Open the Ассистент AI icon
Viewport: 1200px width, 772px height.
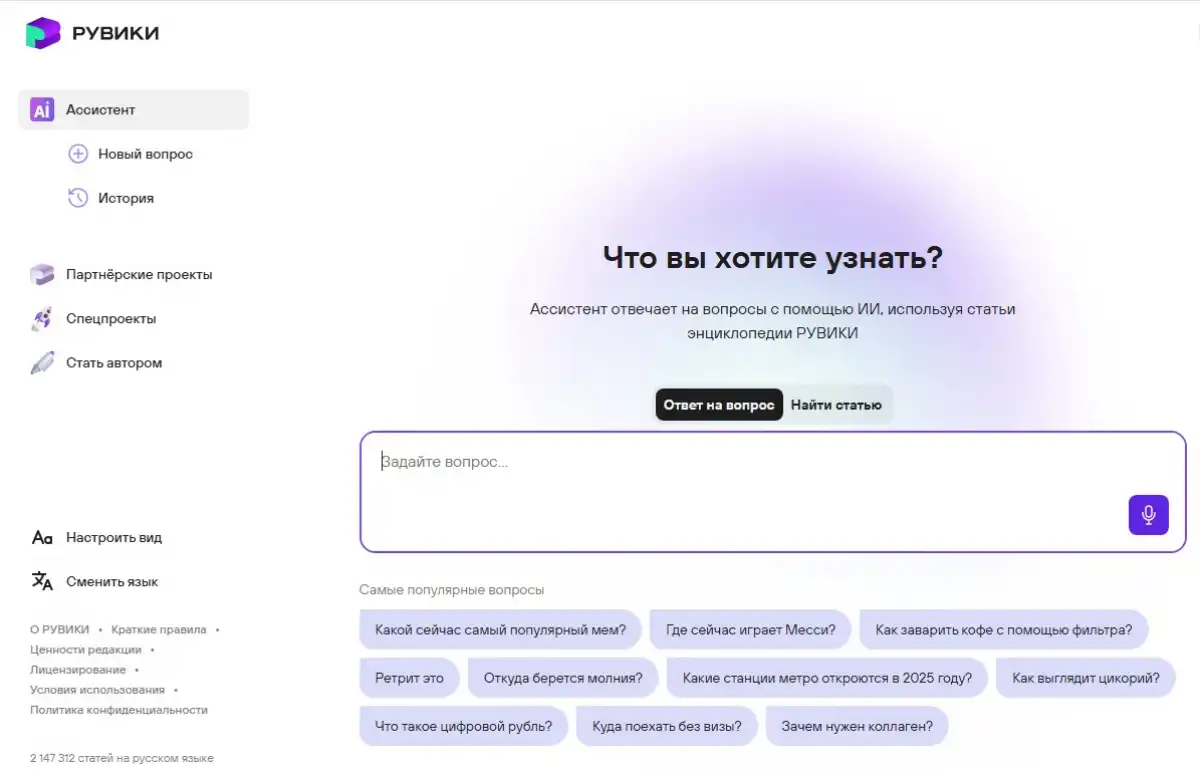point(42,110)
